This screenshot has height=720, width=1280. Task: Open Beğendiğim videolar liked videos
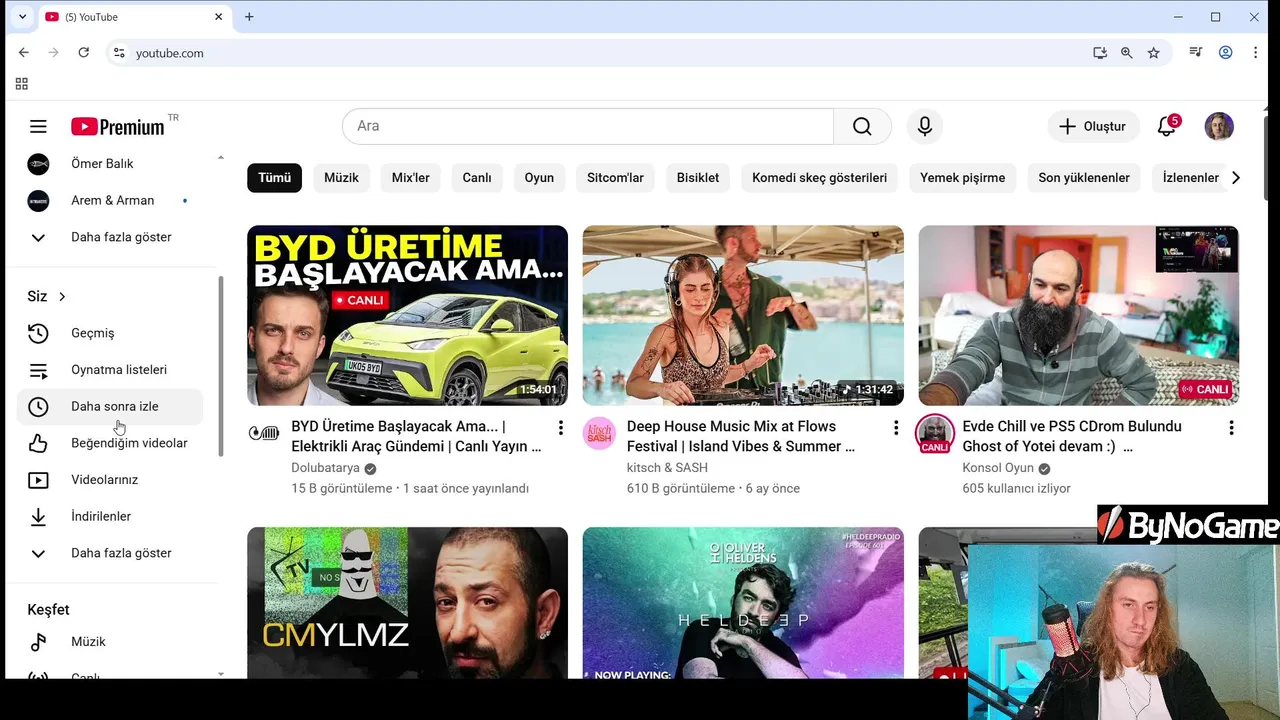(110, 443)
